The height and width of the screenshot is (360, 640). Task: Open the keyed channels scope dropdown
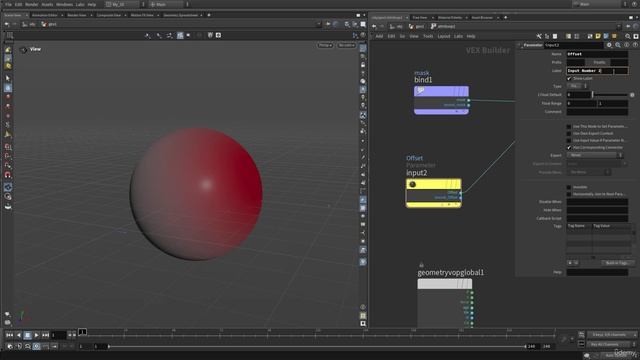(612, 335)
